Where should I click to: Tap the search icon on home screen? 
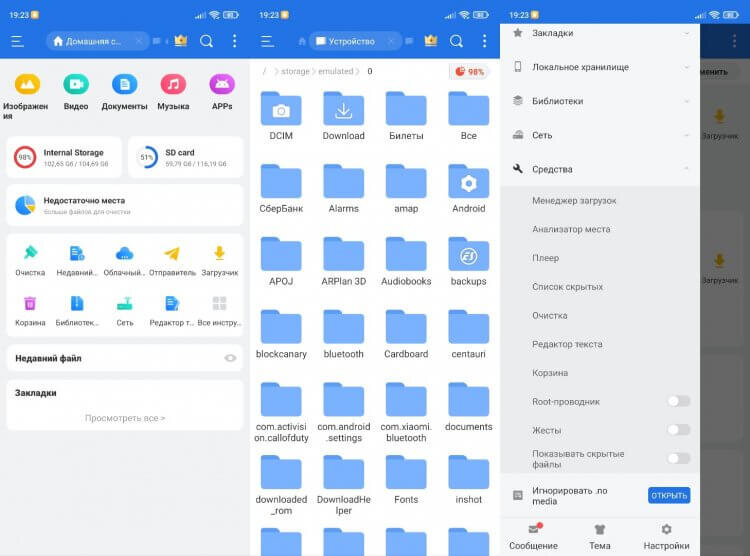click(x=206, y=41)
